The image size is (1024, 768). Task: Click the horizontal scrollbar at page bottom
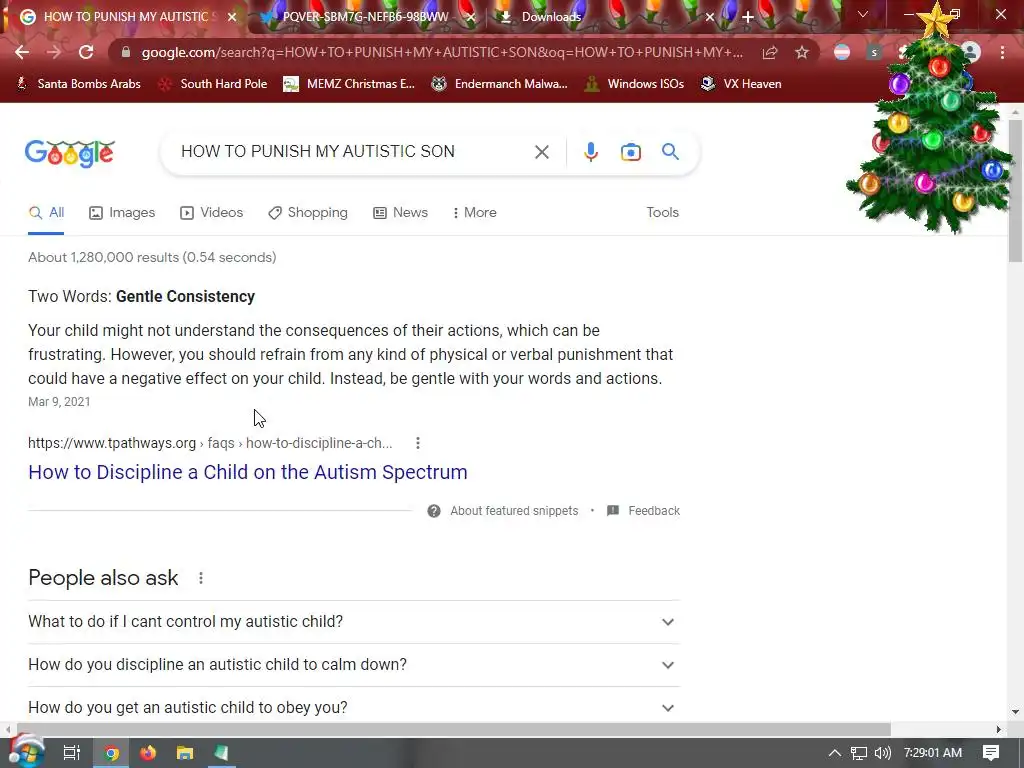454,729
